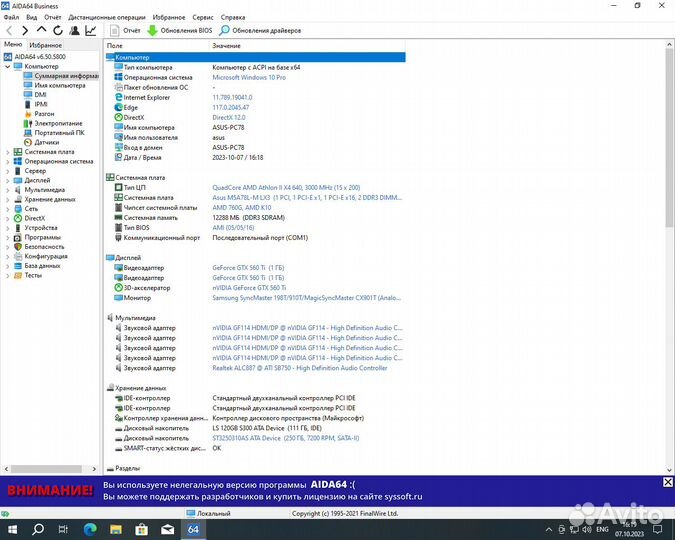This screenshot has width=675, height=540.
Task: Open the Сервис menu
Action: [x=203, y=17]
